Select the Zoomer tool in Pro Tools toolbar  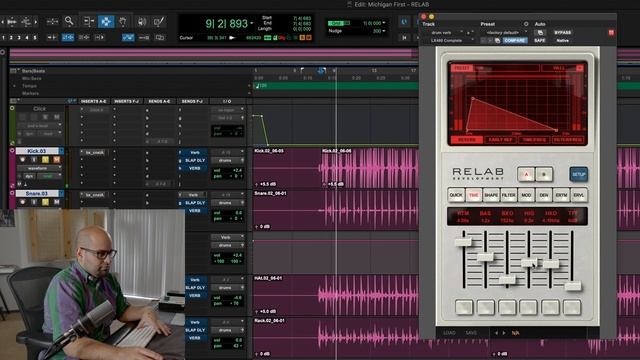point(69,20)
